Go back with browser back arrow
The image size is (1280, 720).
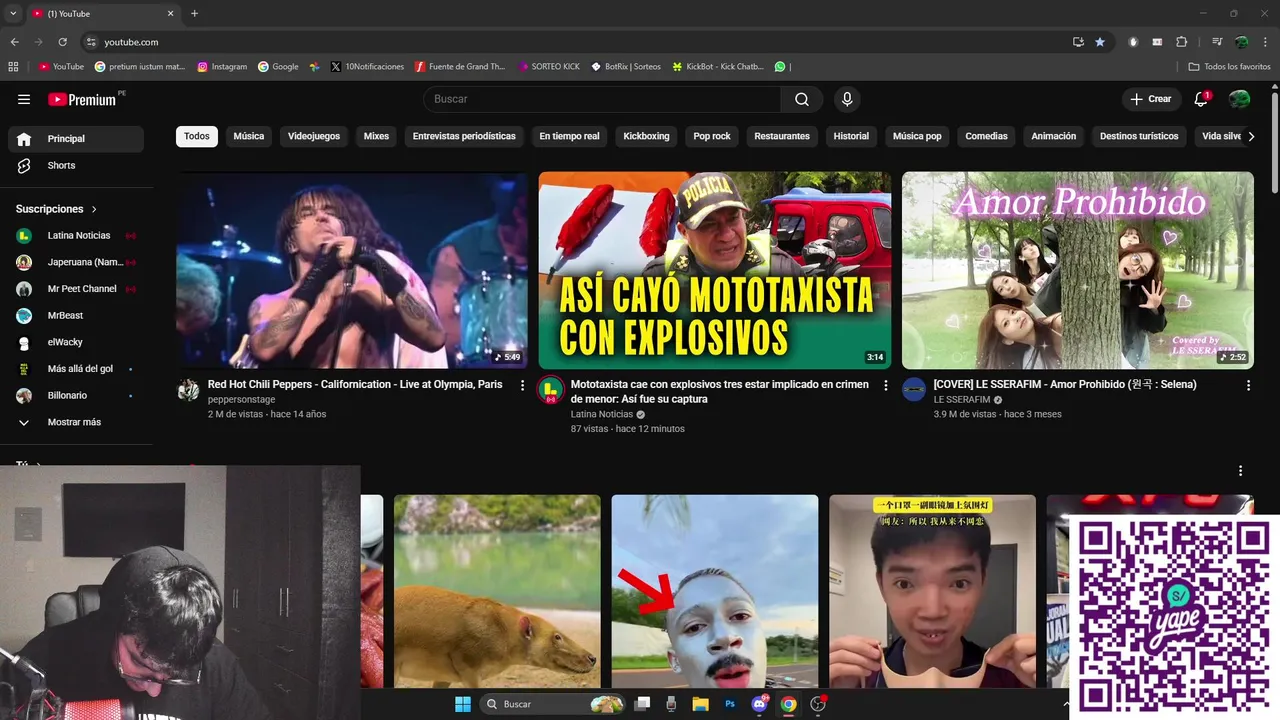14,42
